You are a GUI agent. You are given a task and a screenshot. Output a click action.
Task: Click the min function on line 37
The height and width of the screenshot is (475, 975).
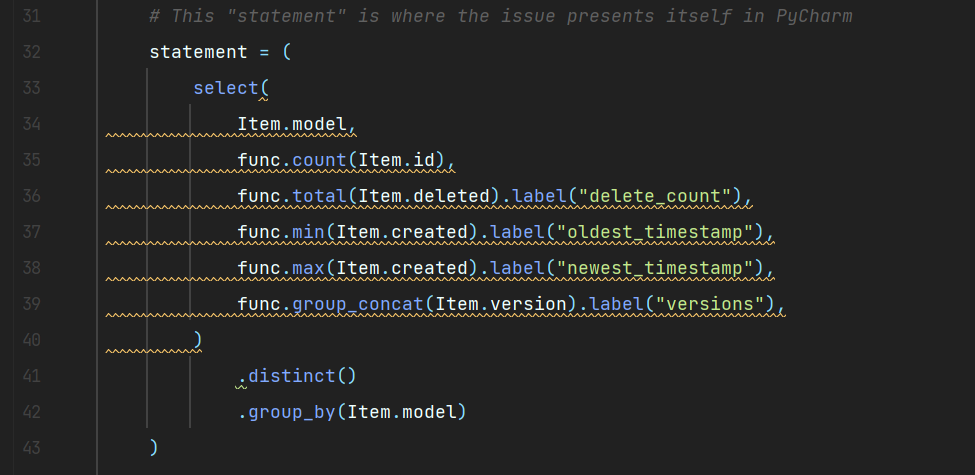(308, 233)
